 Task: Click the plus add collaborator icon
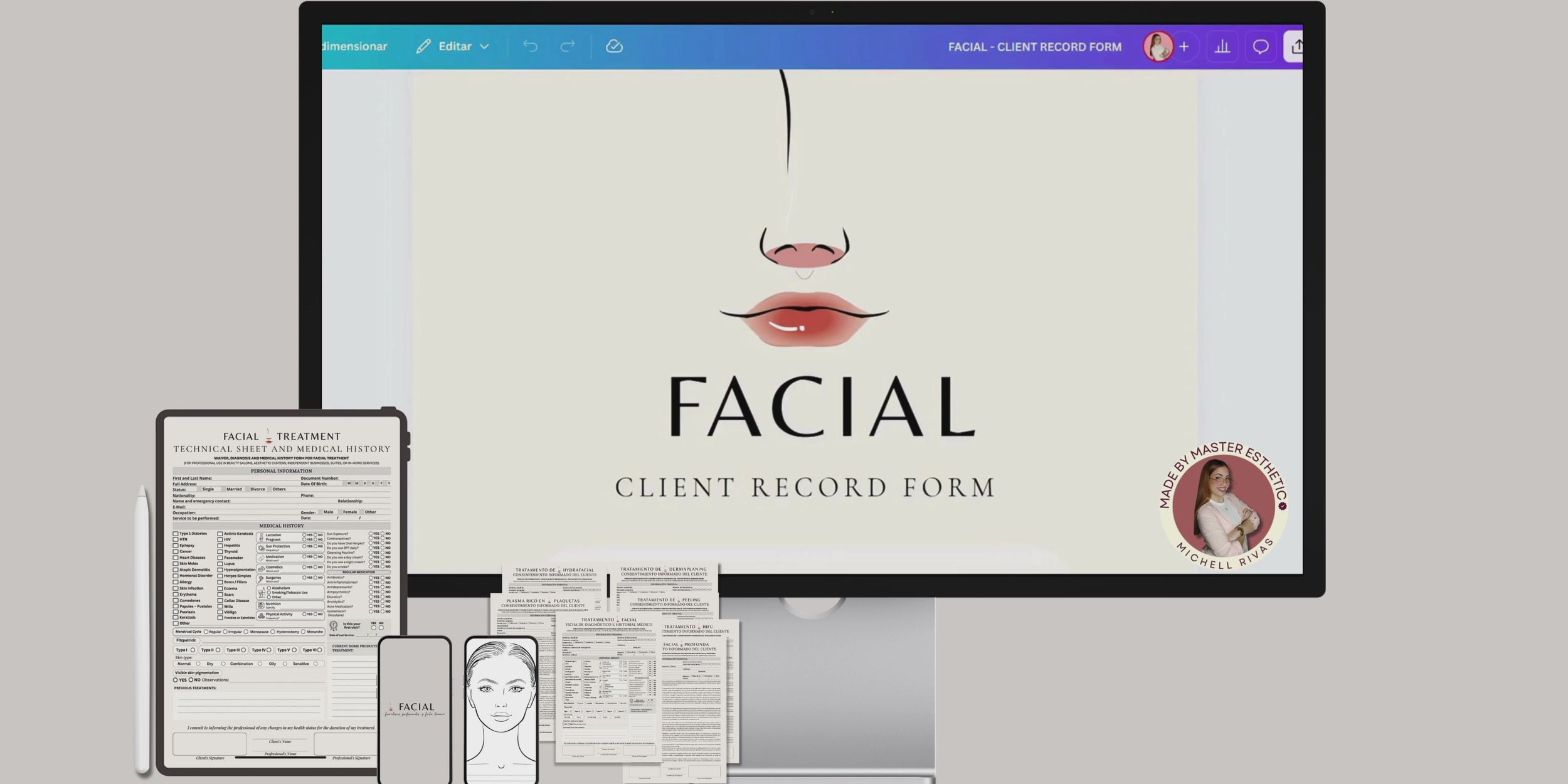tap(1184, 47)
